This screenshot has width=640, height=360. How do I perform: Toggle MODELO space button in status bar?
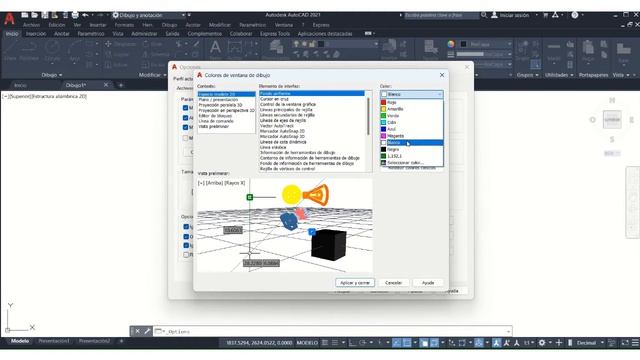point(307,343)
